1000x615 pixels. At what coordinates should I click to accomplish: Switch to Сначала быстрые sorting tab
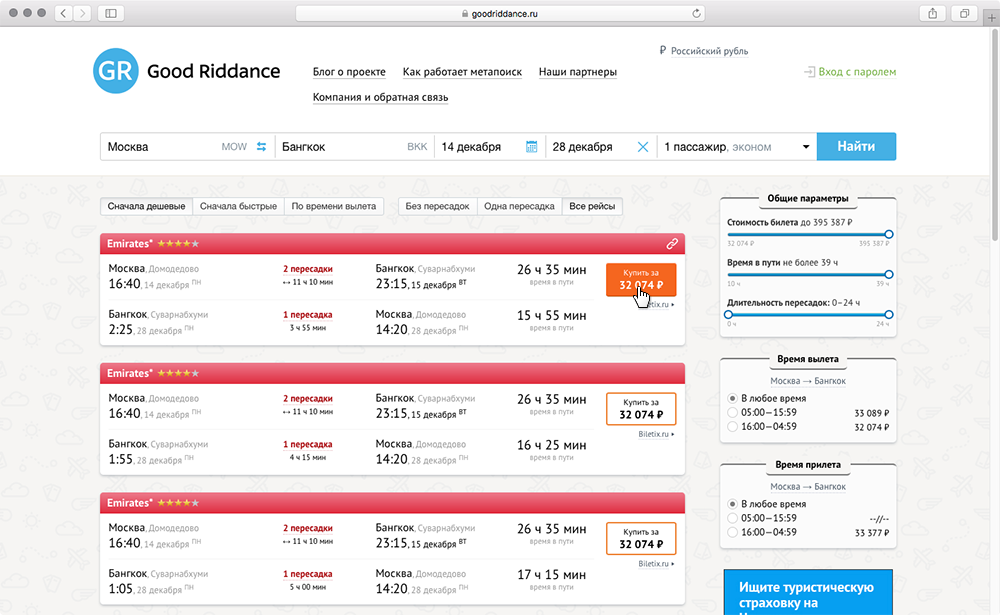(238, 206)
